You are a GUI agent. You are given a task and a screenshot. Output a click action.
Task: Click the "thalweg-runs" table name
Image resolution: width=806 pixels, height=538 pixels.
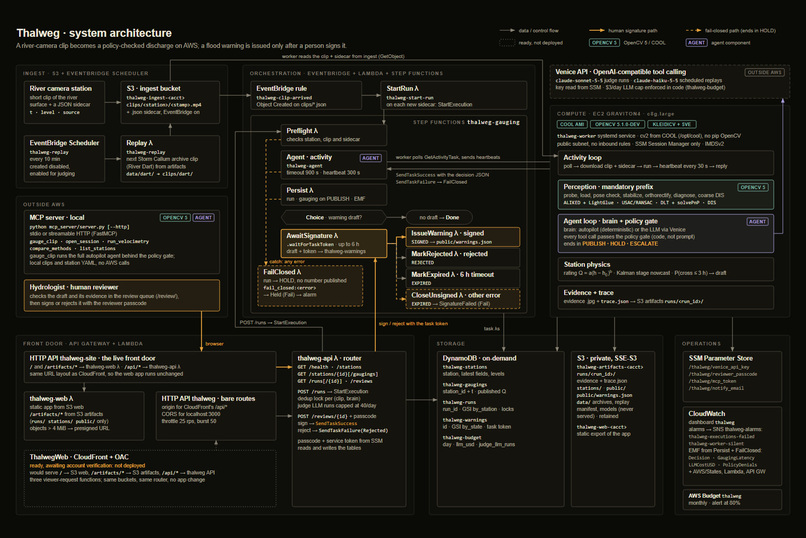tap(459, 402)
